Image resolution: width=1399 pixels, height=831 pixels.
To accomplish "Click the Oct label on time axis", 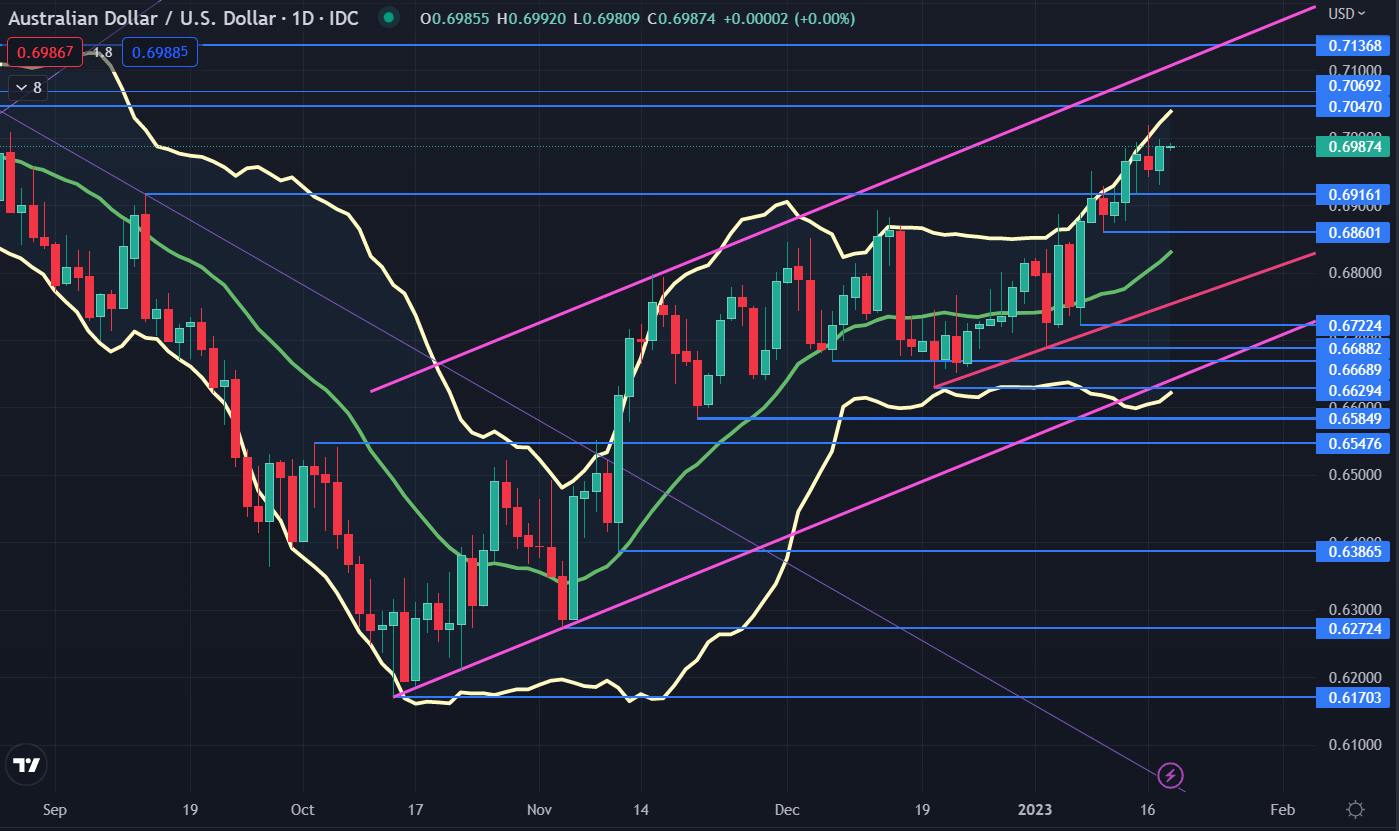I will (x=303, y=809).
